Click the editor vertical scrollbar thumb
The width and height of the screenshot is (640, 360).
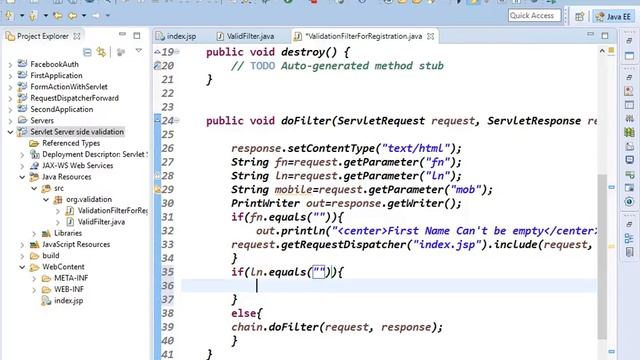[x=602, y=256]
